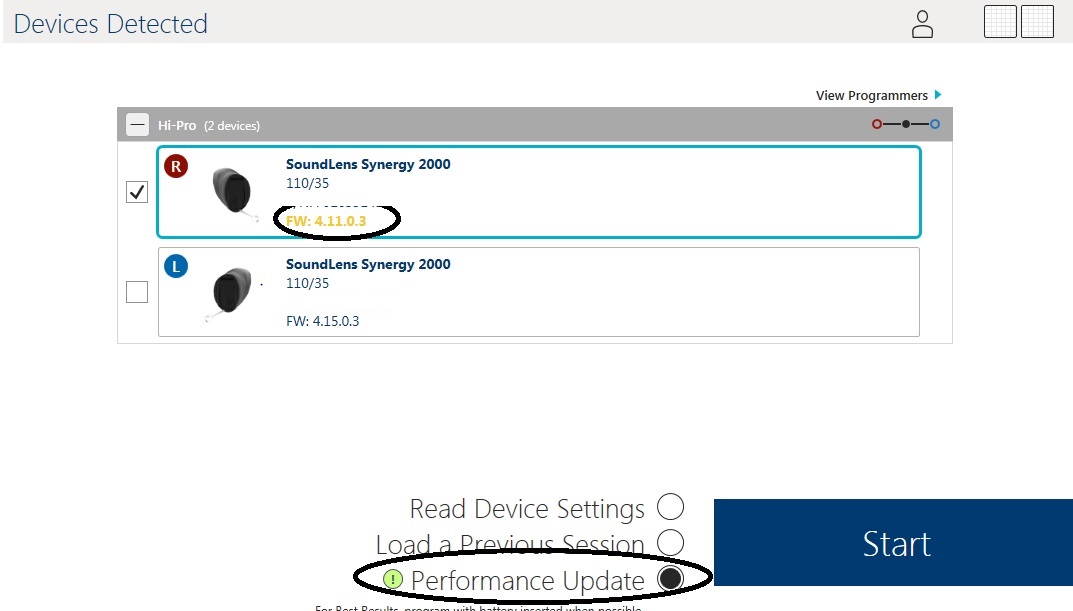Click the Hi-Pro (2 devices) header label
The width and height of the screenshot is (1073, 611).
click(209, 125)
